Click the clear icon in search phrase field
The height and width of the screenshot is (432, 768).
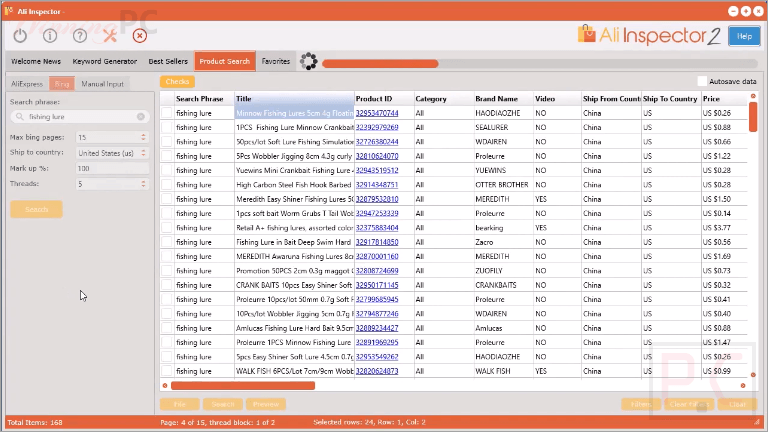click(141, 117)
